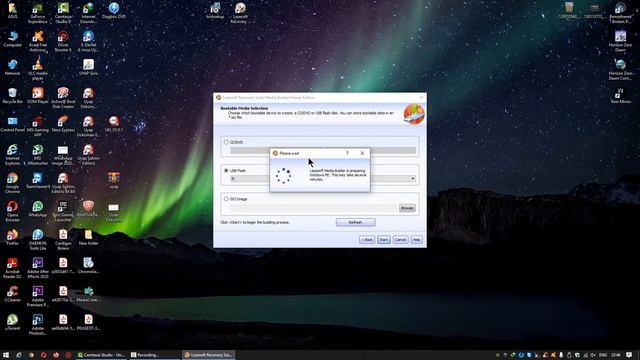Viewport: 640px width, 360px height.
Task: Open Avast Free Antivirus shortcut
Action: coord(38,41)
